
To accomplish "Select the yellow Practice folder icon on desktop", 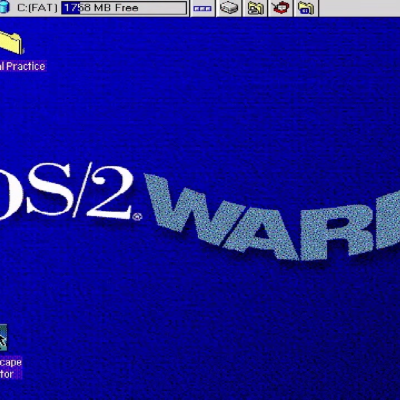I will (x=11, y=42).
